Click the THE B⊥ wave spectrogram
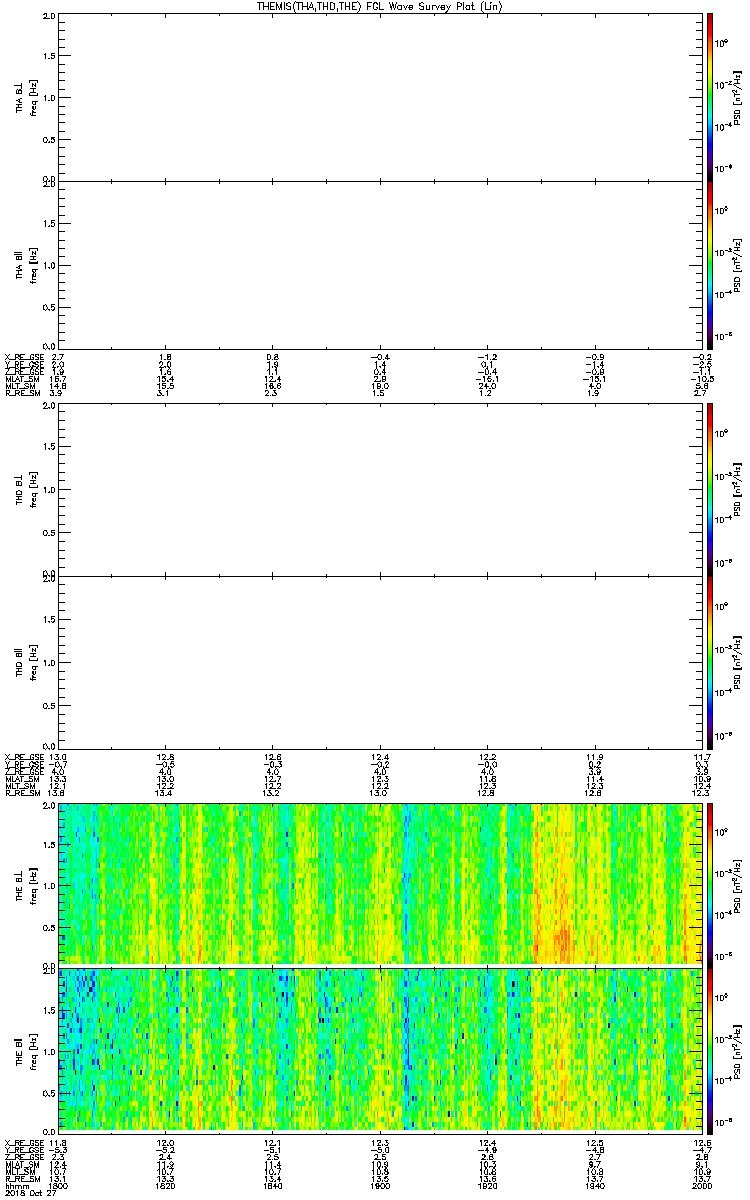 click(x=380, y=883)
